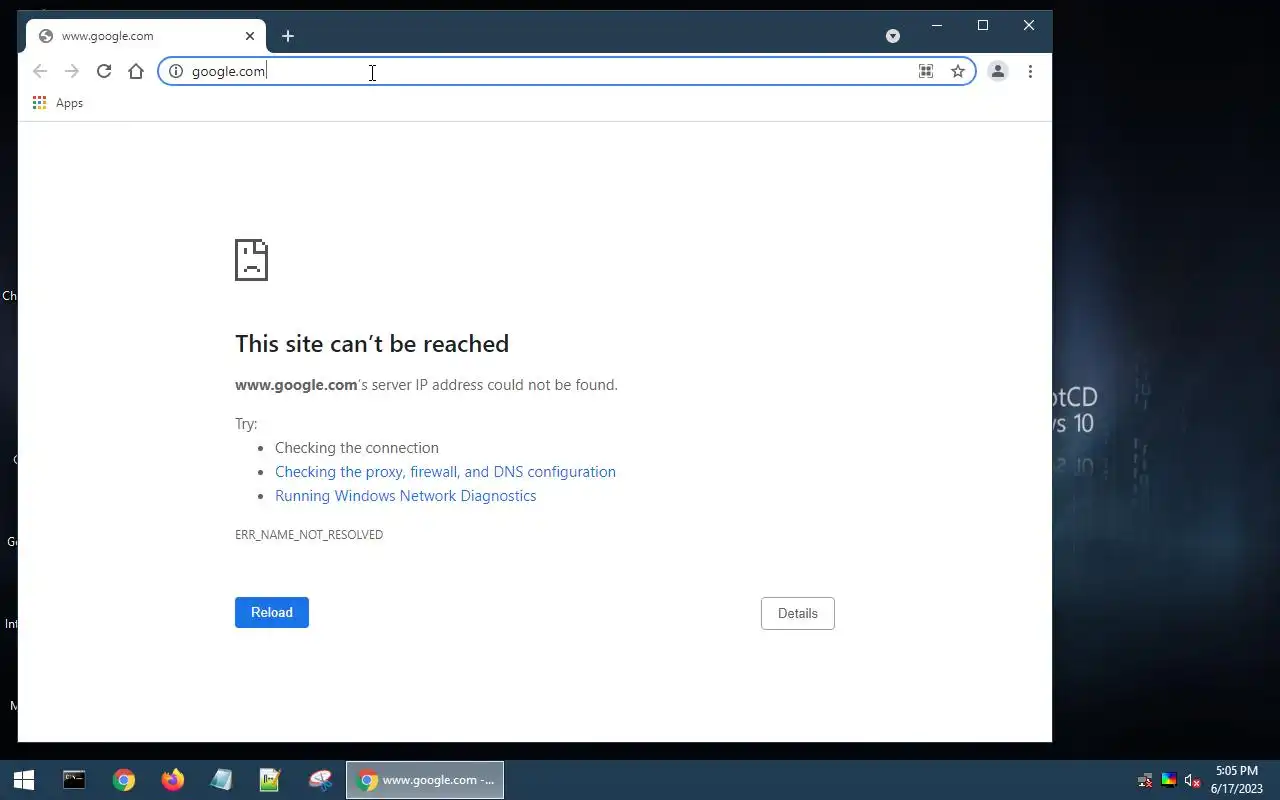Open Command Prompt from taskbar
Image resolution: width=1280 pixels, height=800 pixels.
click(74, 780)
